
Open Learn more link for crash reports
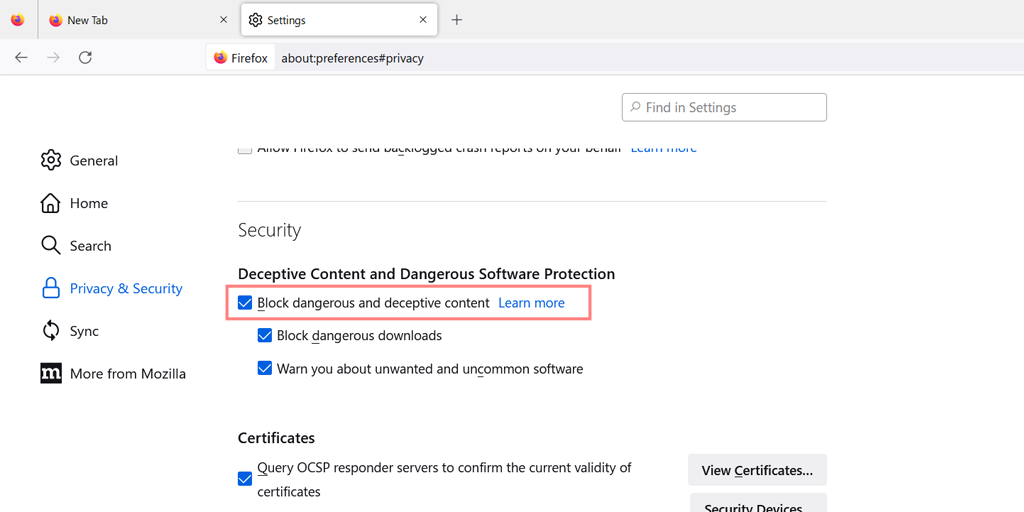click(664, 148)
